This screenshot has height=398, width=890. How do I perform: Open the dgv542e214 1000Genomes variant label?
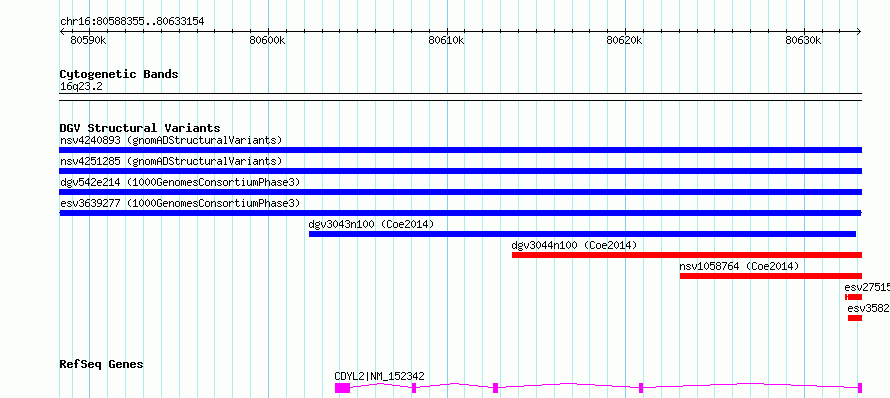(x=180, y=182)
